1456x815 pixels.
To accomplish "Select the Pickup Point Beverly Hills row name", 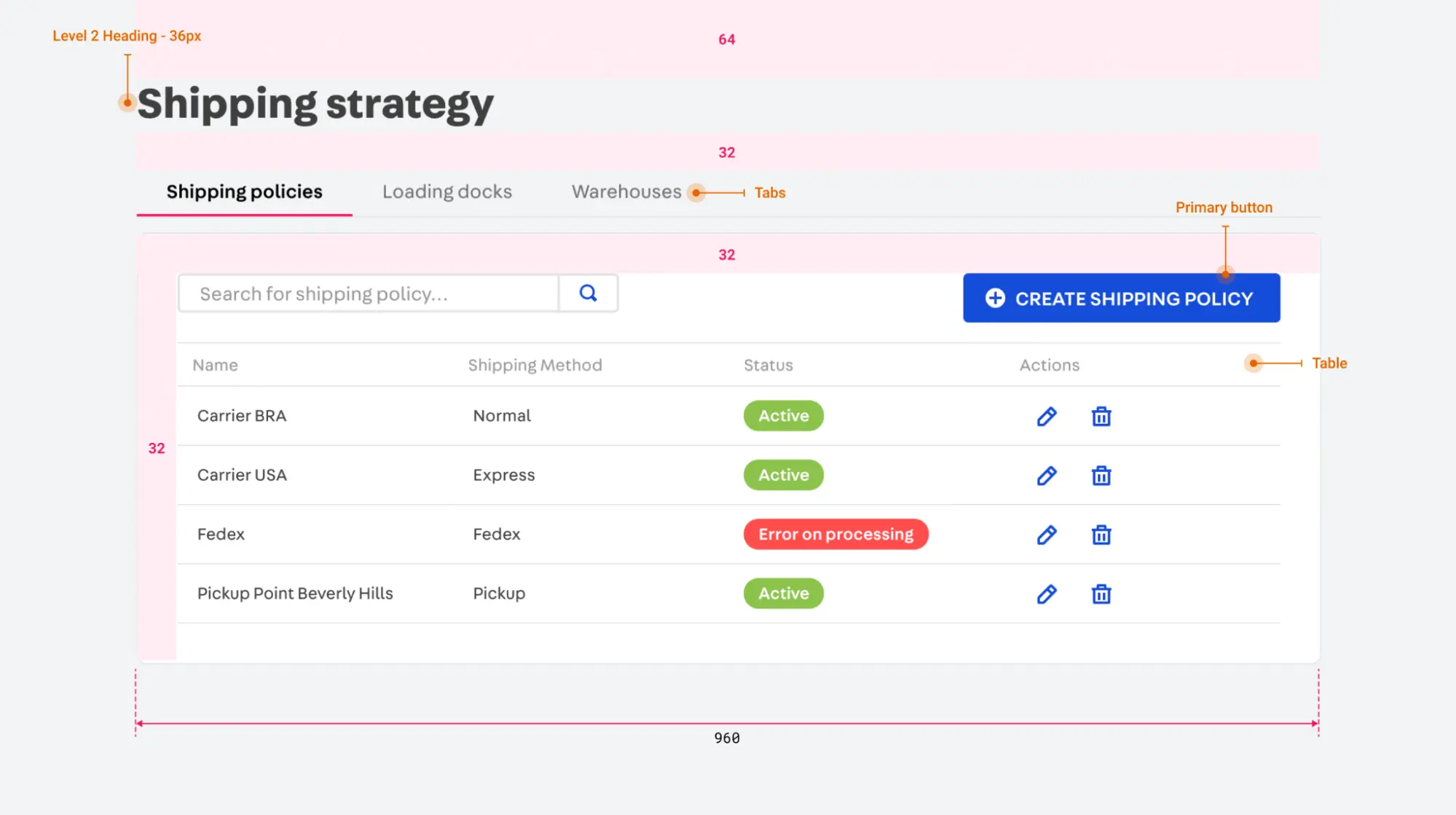I will [295, 594].
